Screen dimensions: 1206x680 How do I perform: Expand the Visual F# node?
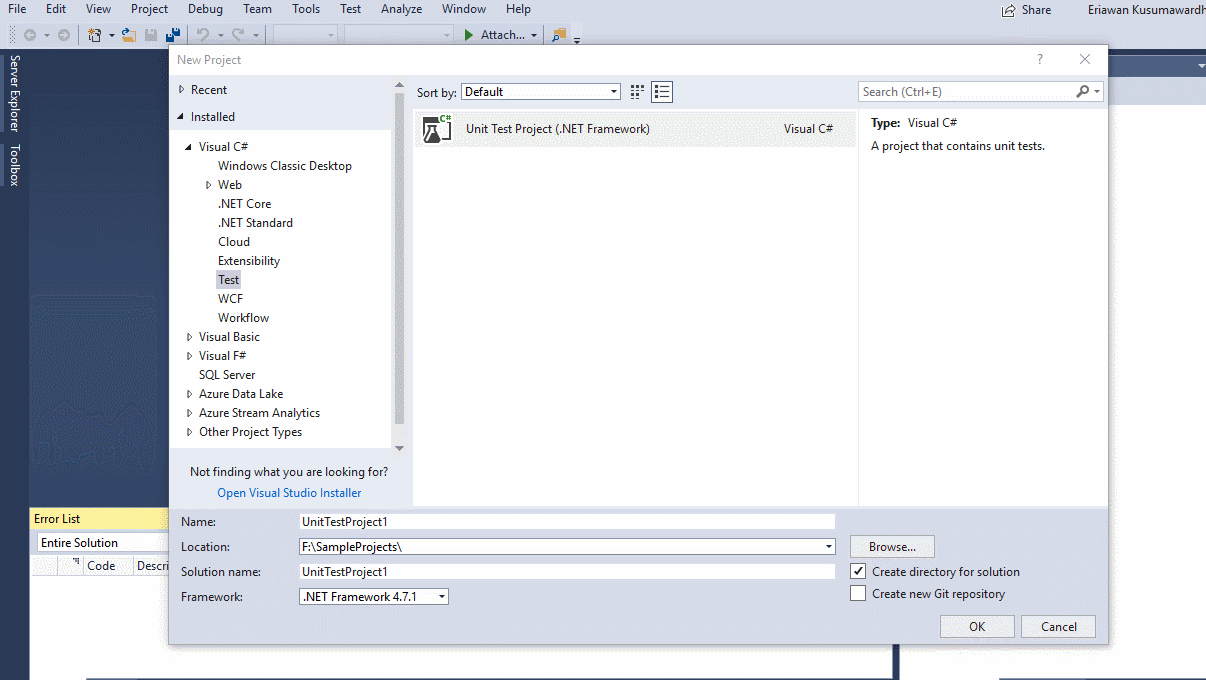coord(189,355)
